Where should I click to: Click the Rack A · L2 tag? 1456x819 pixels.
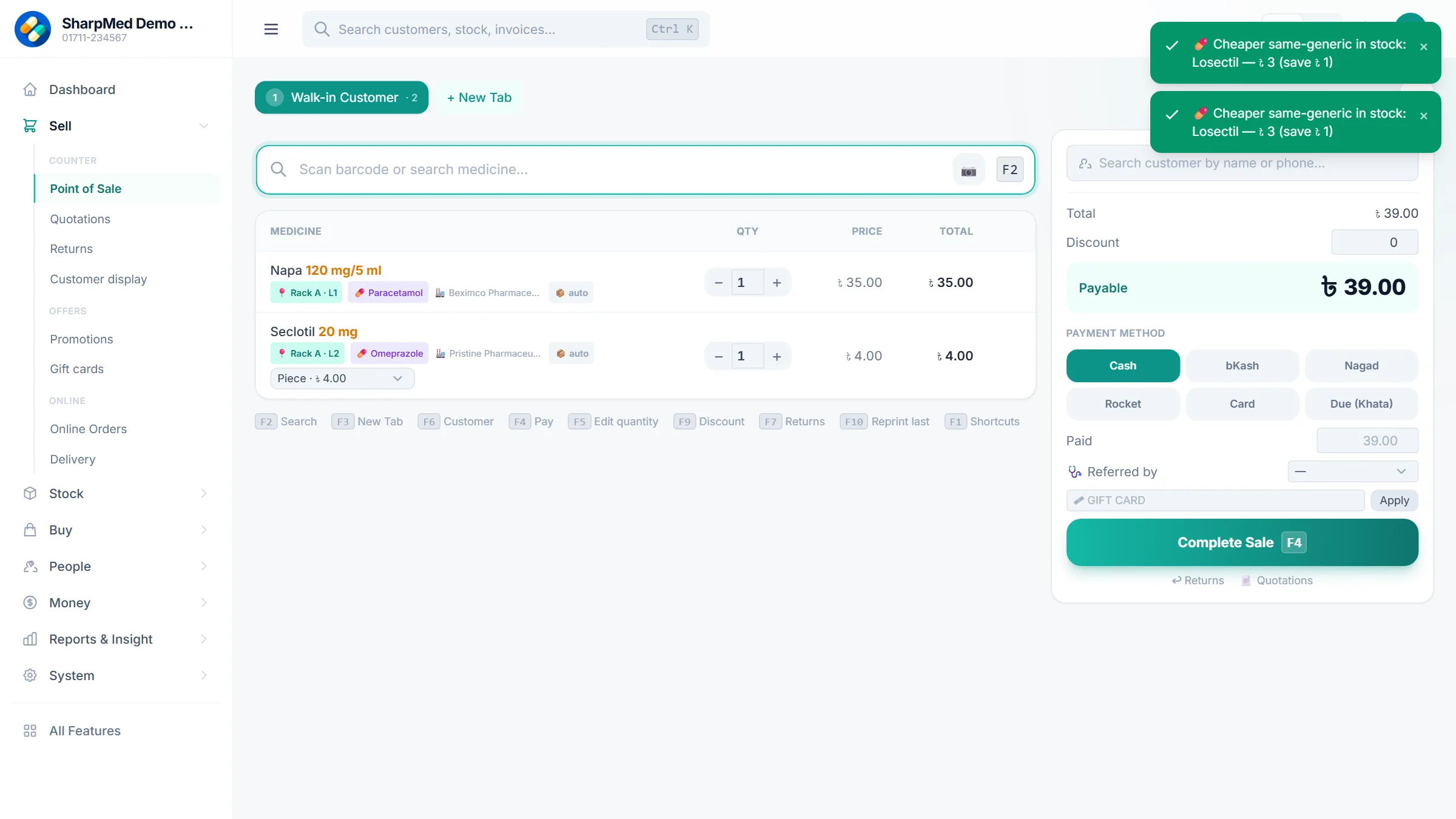point(308,353)
